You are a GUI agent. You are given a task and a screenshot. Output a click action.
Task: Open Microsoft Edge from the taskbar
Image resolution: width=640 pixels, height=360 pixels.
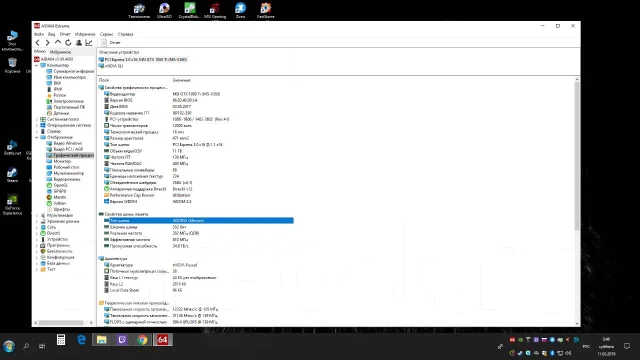click(x=81, y=340)
